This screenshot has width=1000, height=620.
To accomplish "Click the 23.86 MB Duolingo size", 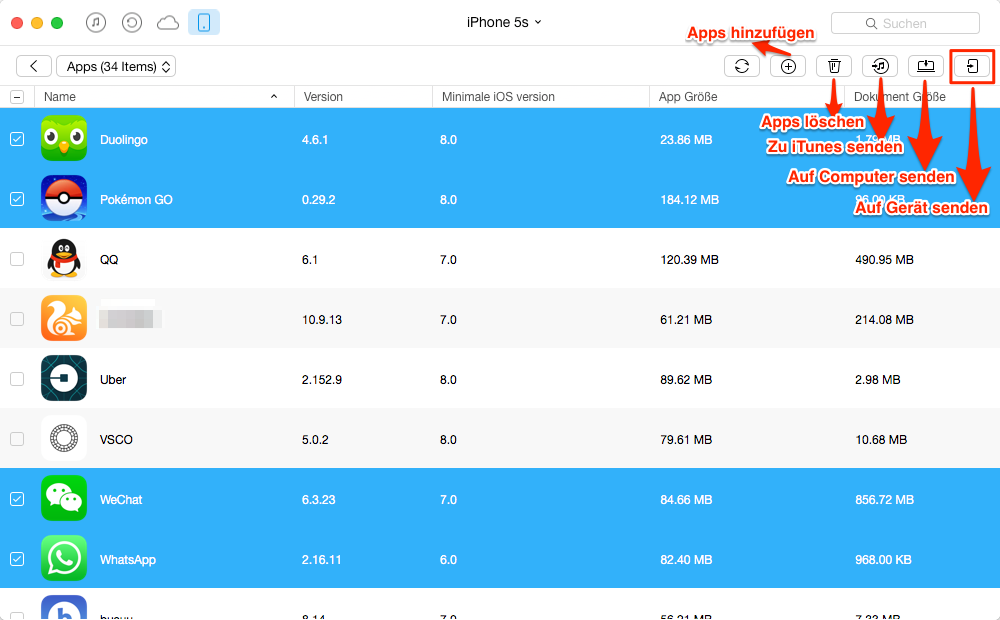I will click(x=686, y=140).
